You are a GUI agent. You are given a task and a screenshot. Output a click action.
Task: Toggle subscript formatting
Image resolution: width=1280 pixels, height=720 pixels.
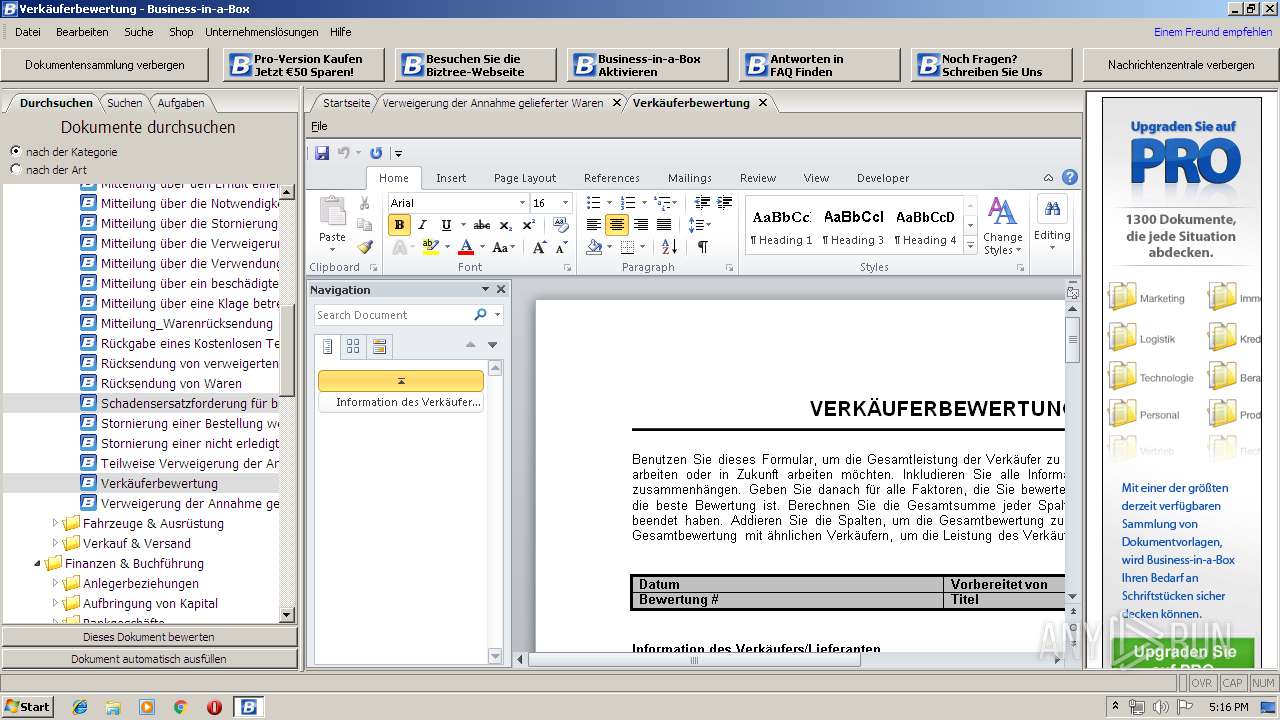(x=505, y=225)
